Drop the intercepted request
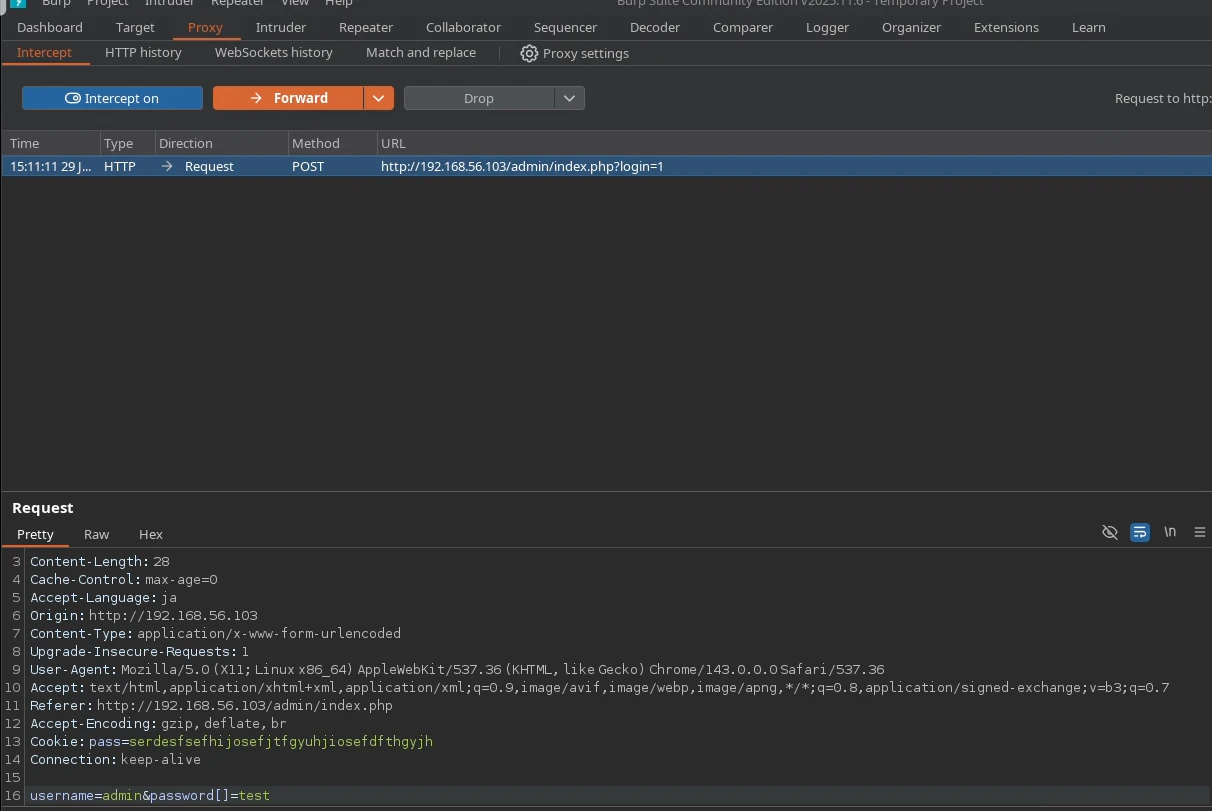Image resolution: width=1212 pixels, height=811 pixels. (479, 98)
